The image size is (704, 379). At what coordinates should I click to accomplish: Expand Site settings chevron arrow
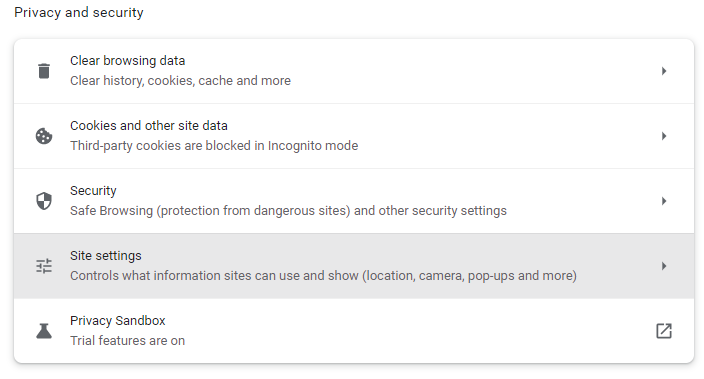pyautogui.click(x=664, y=266)
